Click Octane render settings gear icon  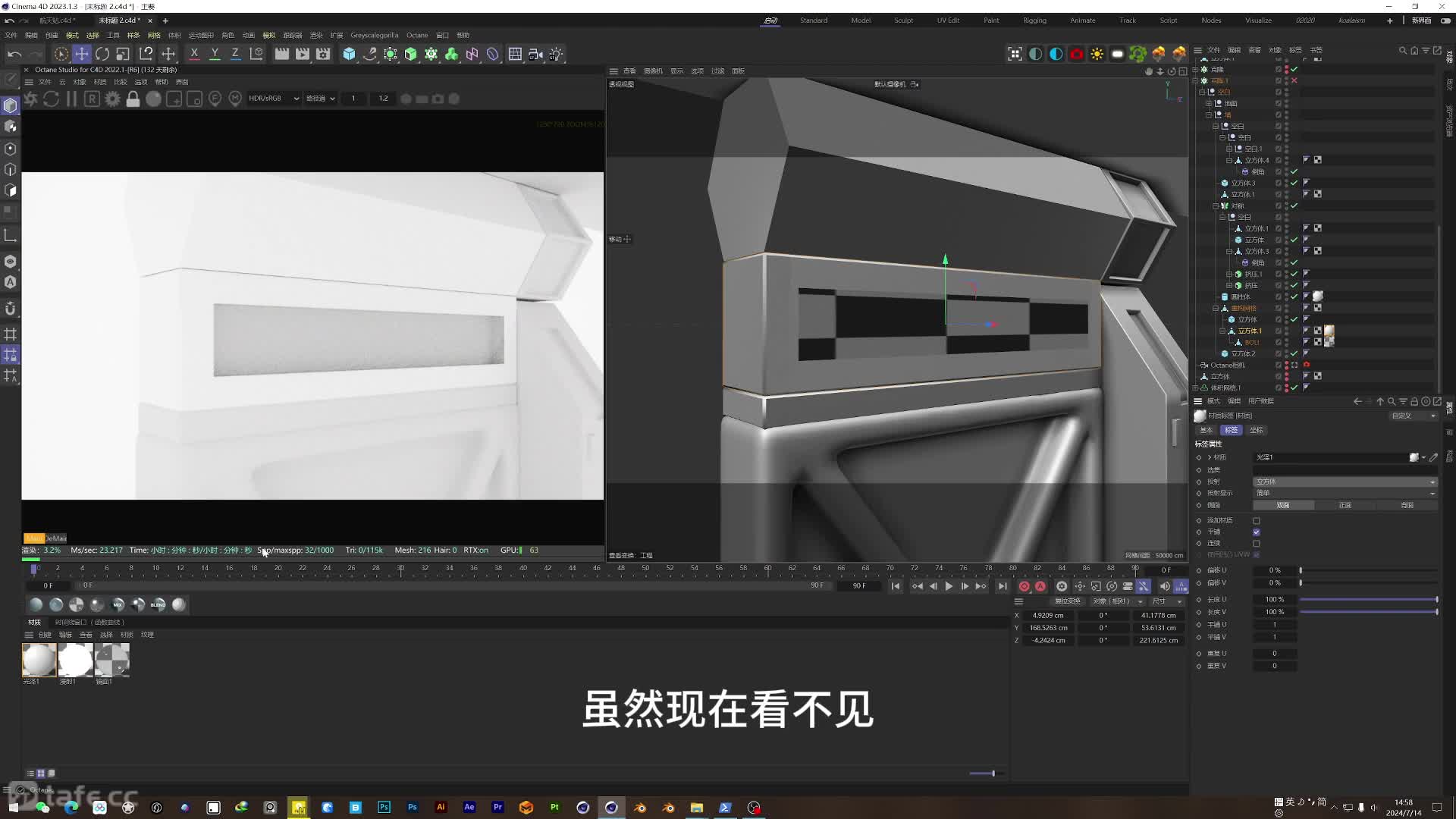112,99
